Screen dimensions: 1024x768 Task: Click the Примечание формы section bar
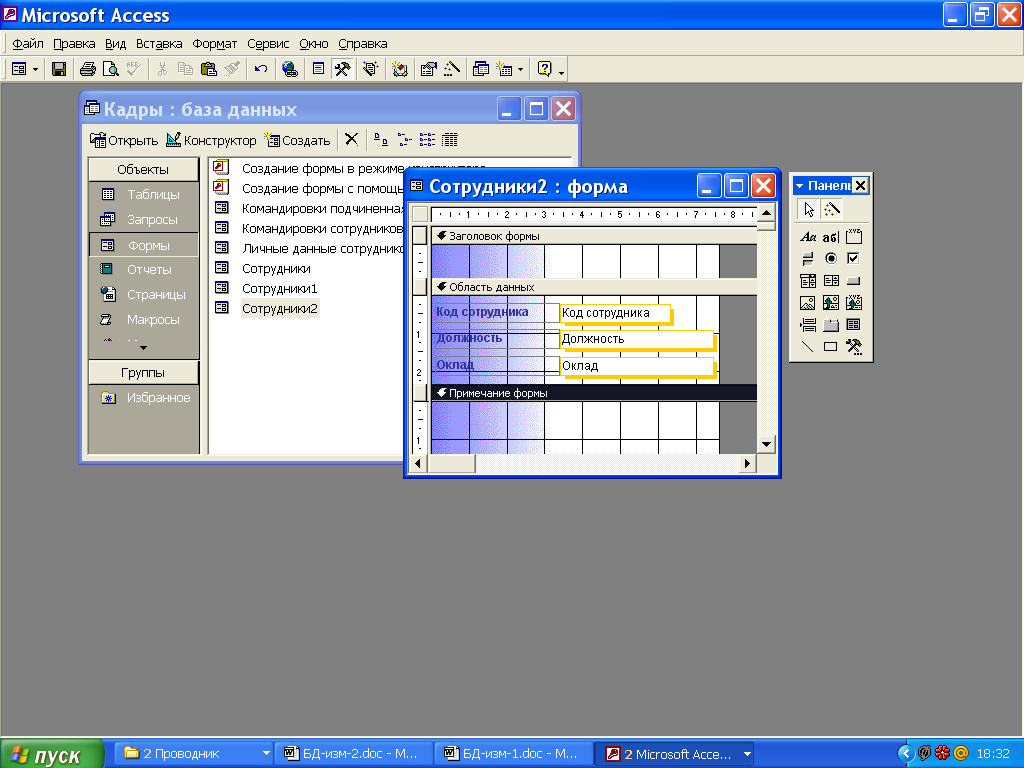tap(594, 392)
